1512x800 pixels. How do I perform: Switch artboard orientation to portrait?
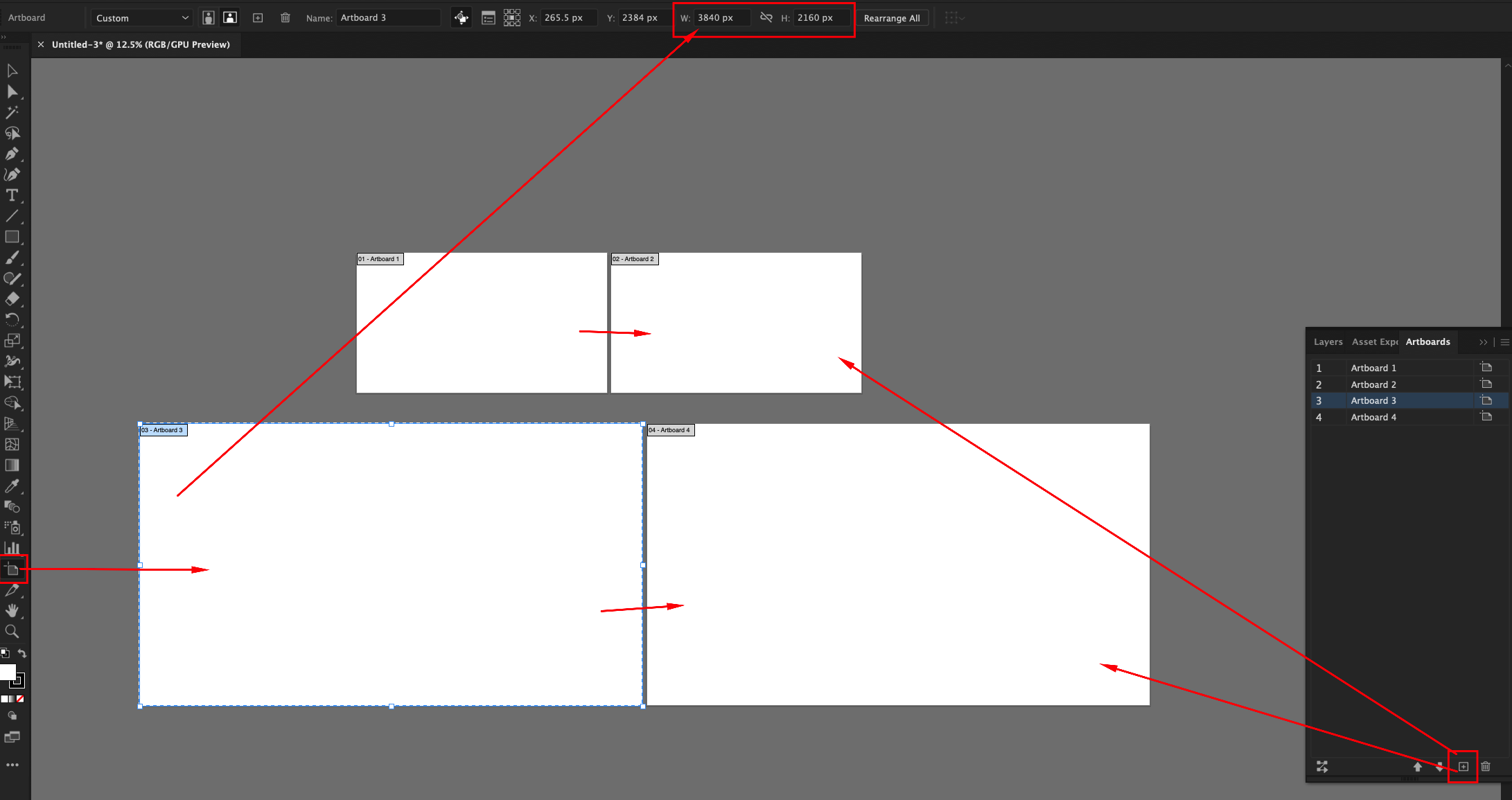click(x=208, y=17)
